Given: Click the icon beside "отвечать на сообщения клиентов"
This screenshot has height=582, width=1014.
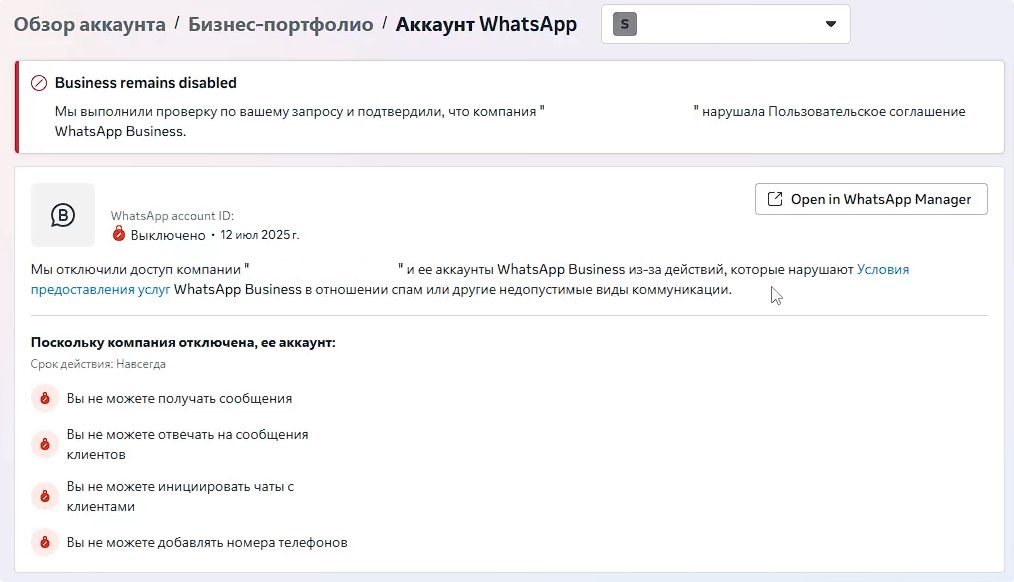Looking at the screenshot, I should coord(44,444).
